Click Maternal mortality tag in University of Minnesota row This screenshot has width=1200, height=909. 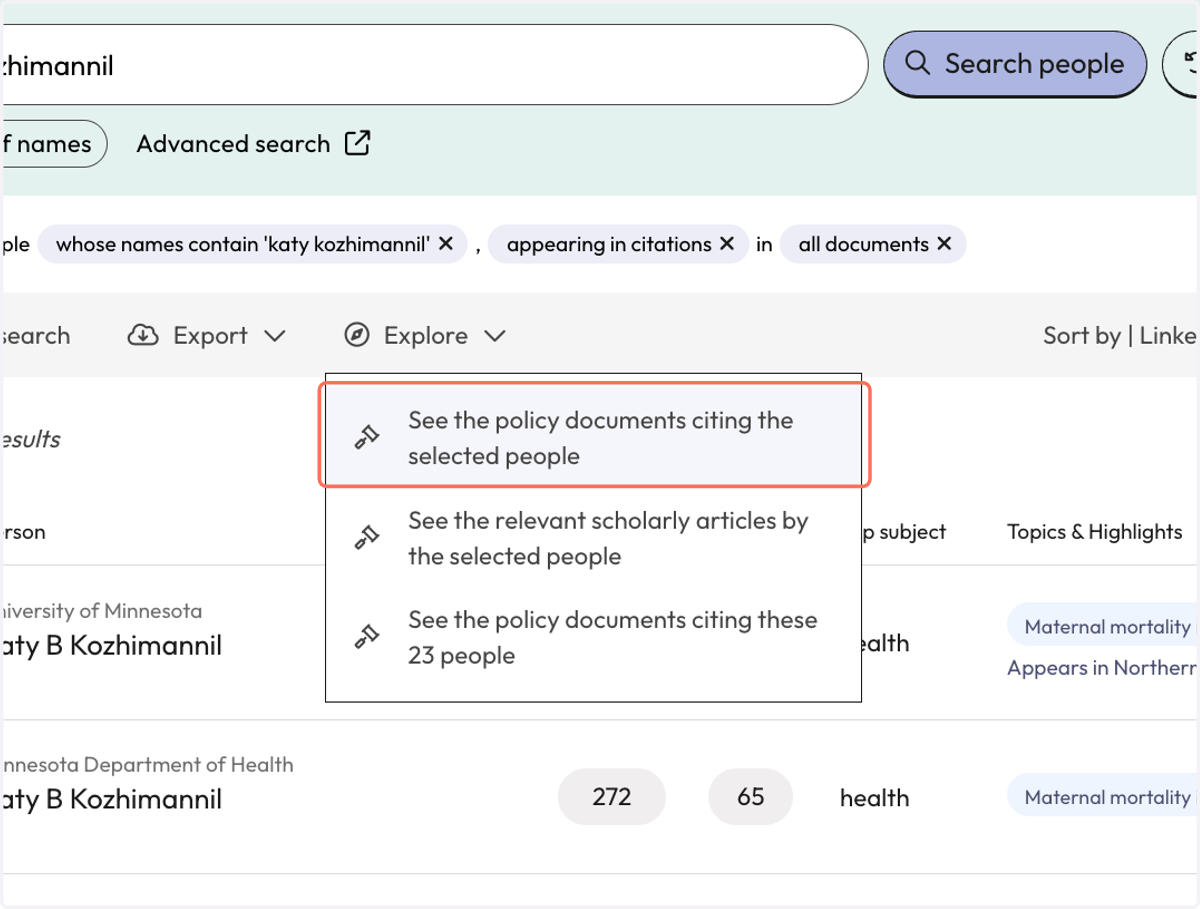click(1103, 627)
